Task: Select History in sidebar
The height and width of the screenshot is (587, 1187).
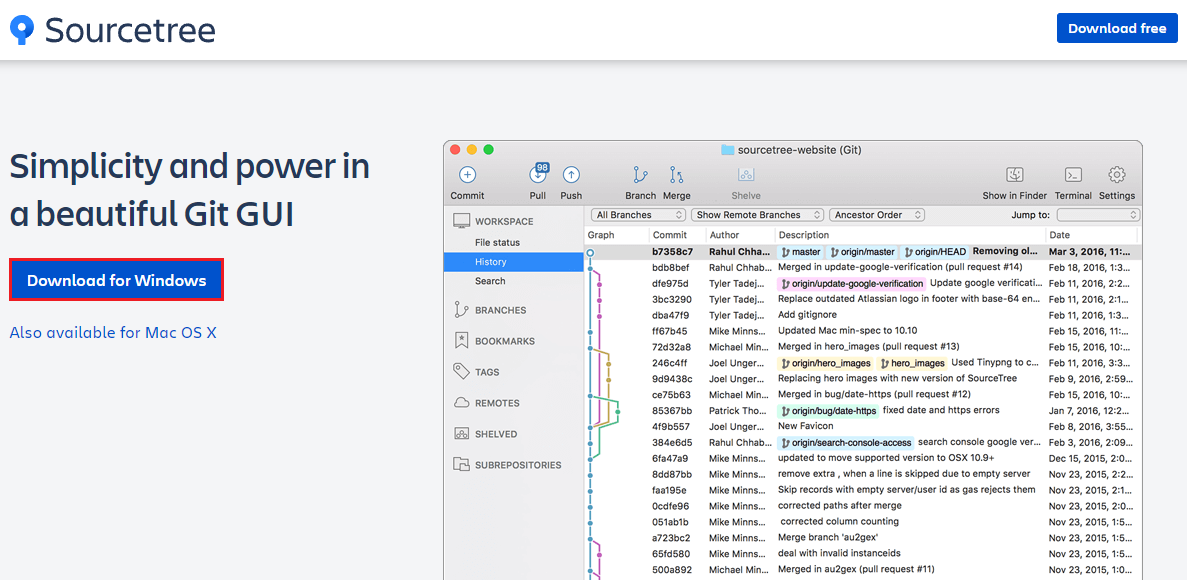Action: tap(513, 262)
